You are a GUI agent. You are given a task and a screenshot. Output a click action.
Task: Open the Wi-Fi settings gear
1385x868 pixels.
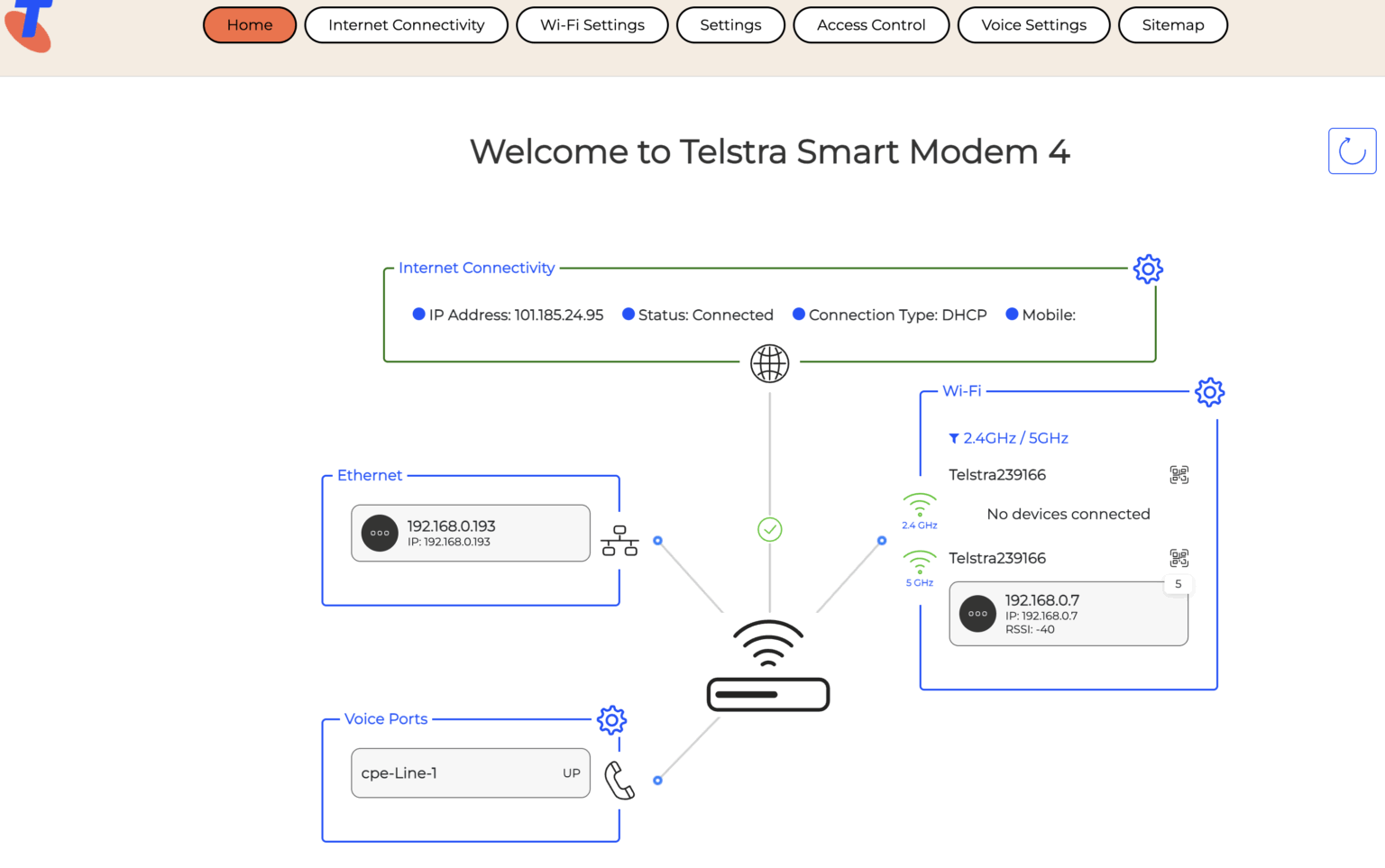(x=1209, y=392)
